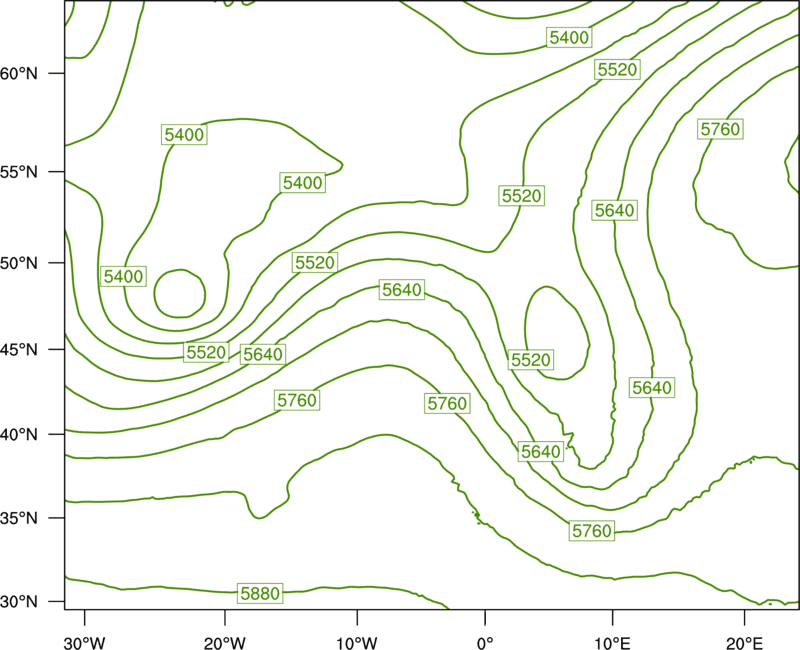
Task: Click the 30°N latitude axis label
Action: pos(19,602)
